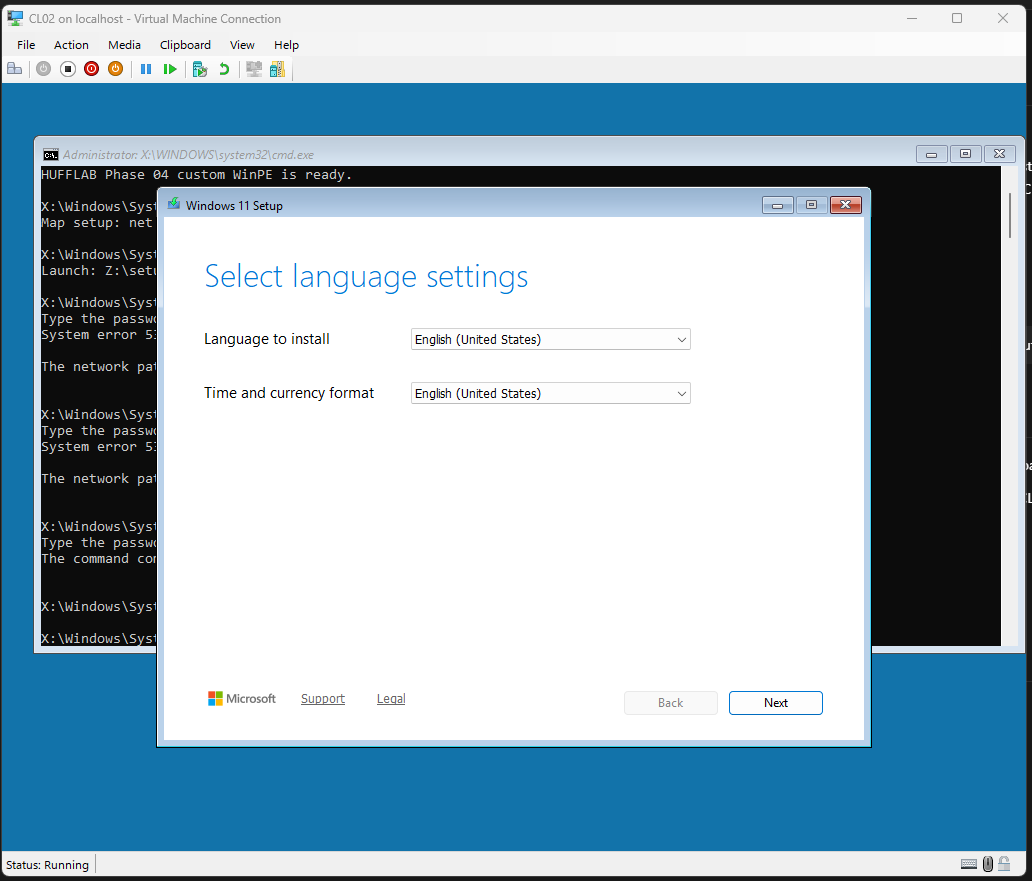Image resolution: width=1032 pixels, height=881 pixels.
Task: Send Ctrl+Alt+Del toolbar icon
Action: pos(14,69)
